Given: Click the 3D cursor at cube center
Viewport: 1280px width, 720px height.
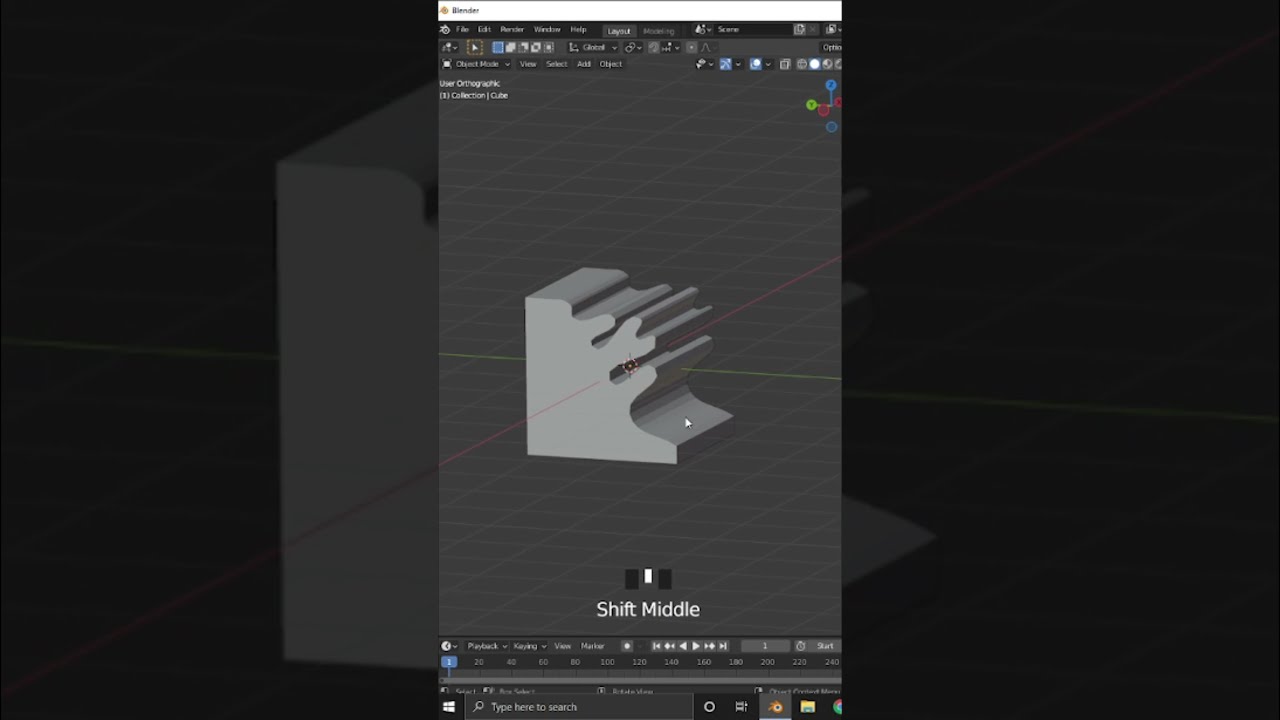Looking at the screenshot, I should (x=629, y=366).
